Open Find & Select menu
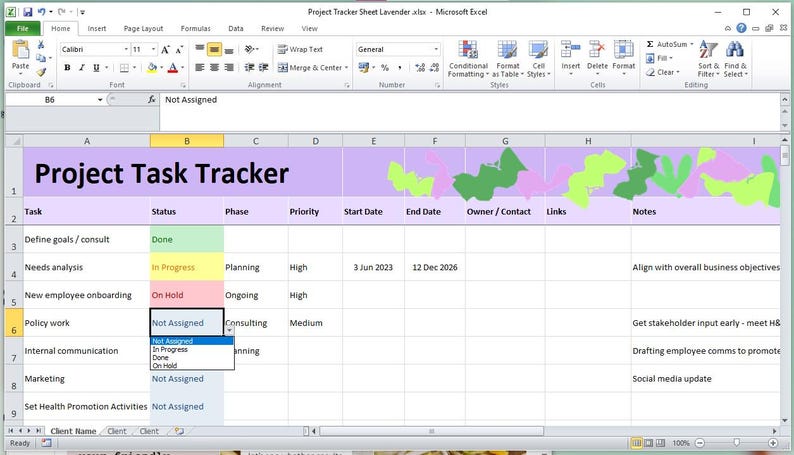This screenshot has width=794, height=455. click(735, 59)
